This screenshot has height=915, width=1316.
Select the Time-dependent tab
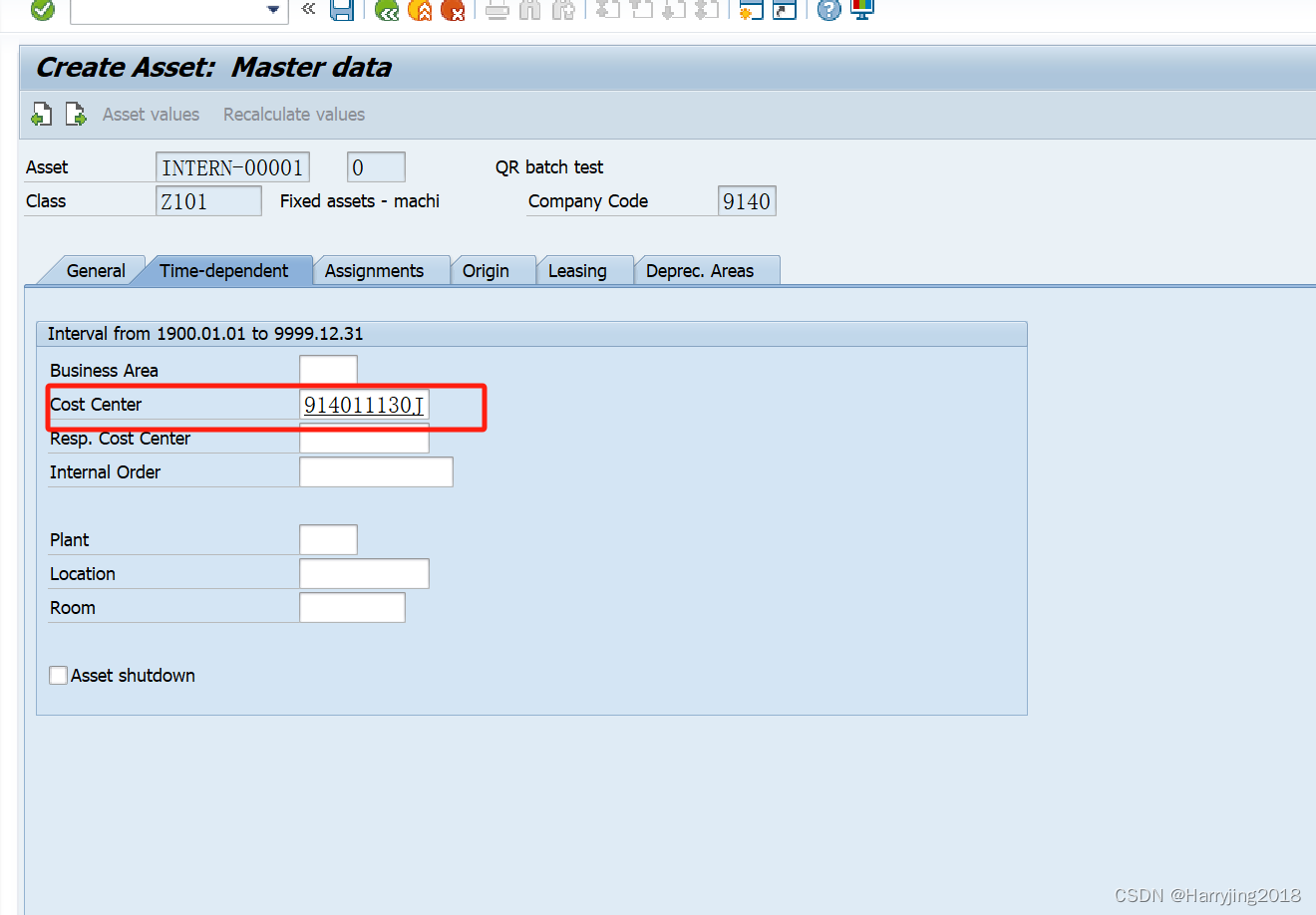[x=223, y=271]
